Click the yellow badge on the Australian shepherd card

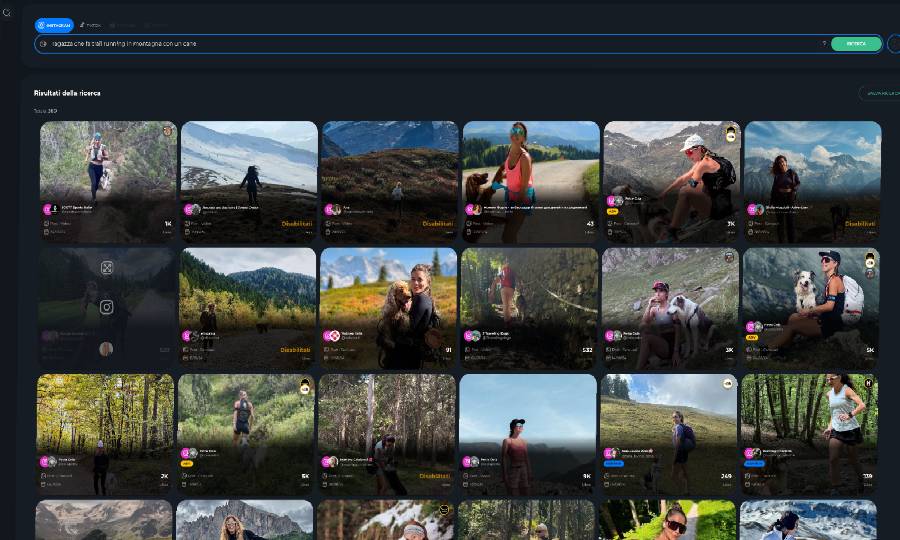point(869,262)
